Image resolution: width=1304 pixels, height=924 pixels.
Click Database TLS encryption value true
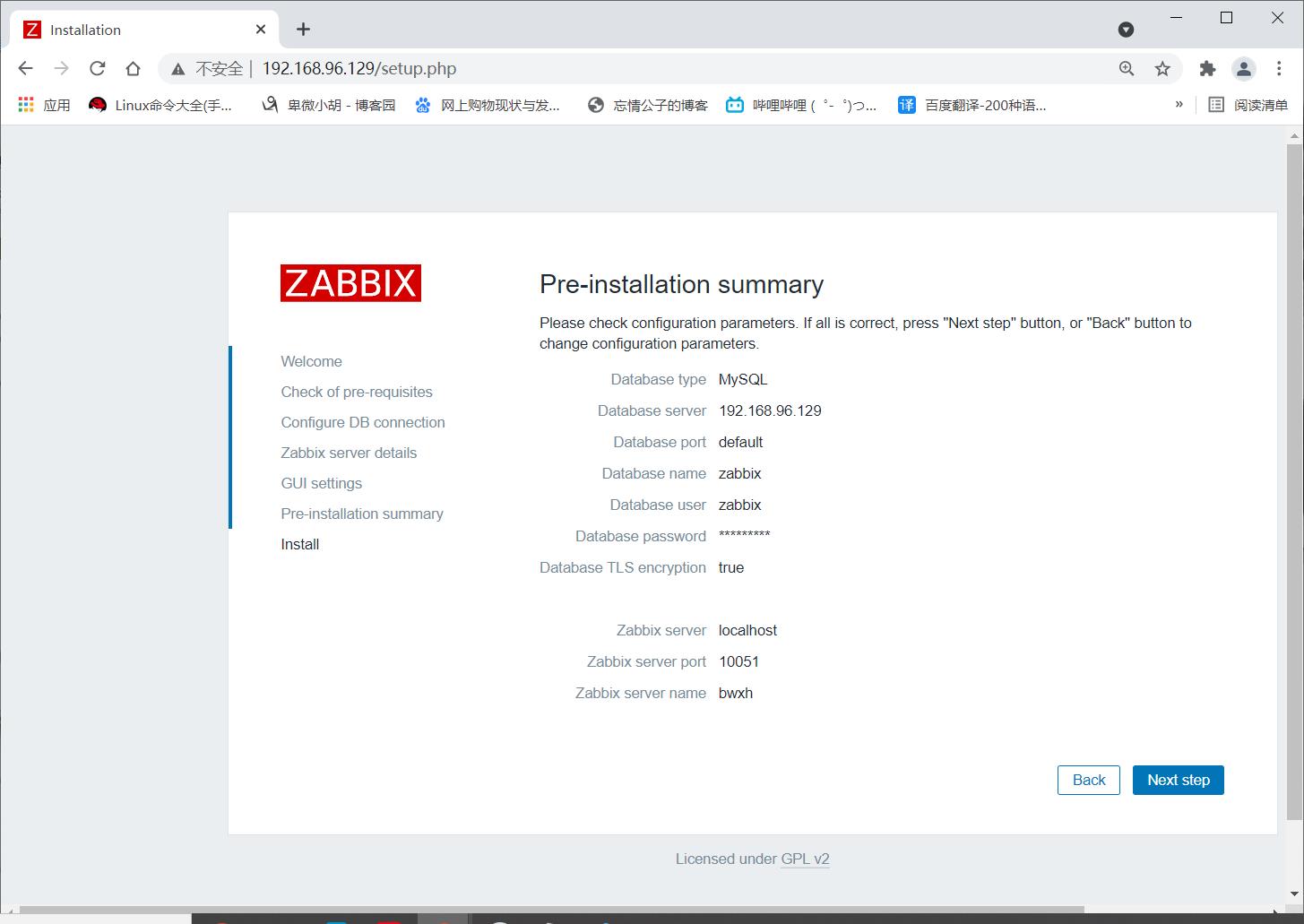coord(731,567)
